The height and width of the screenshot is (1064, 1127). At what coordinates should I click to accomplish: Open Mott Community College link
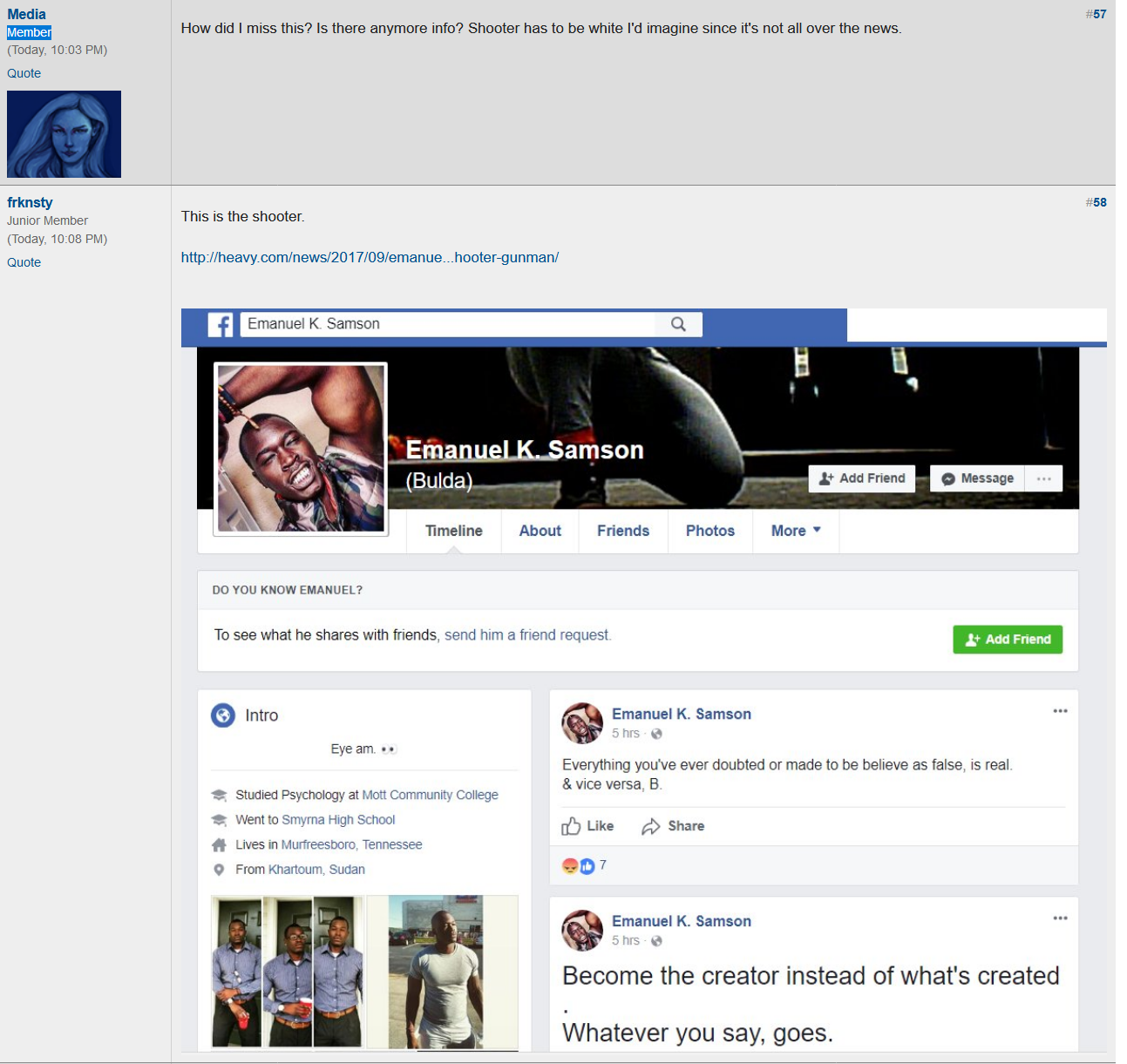coord(431,795)
